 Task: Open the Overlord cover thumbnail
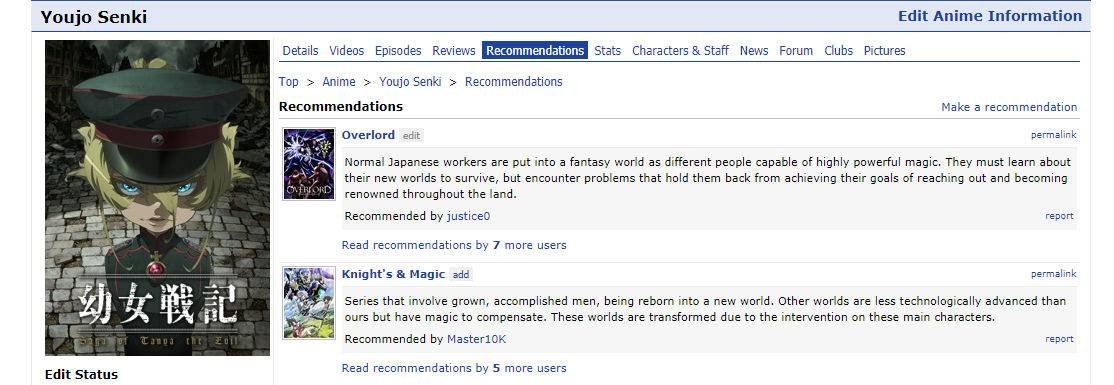[x=308, y=163]
